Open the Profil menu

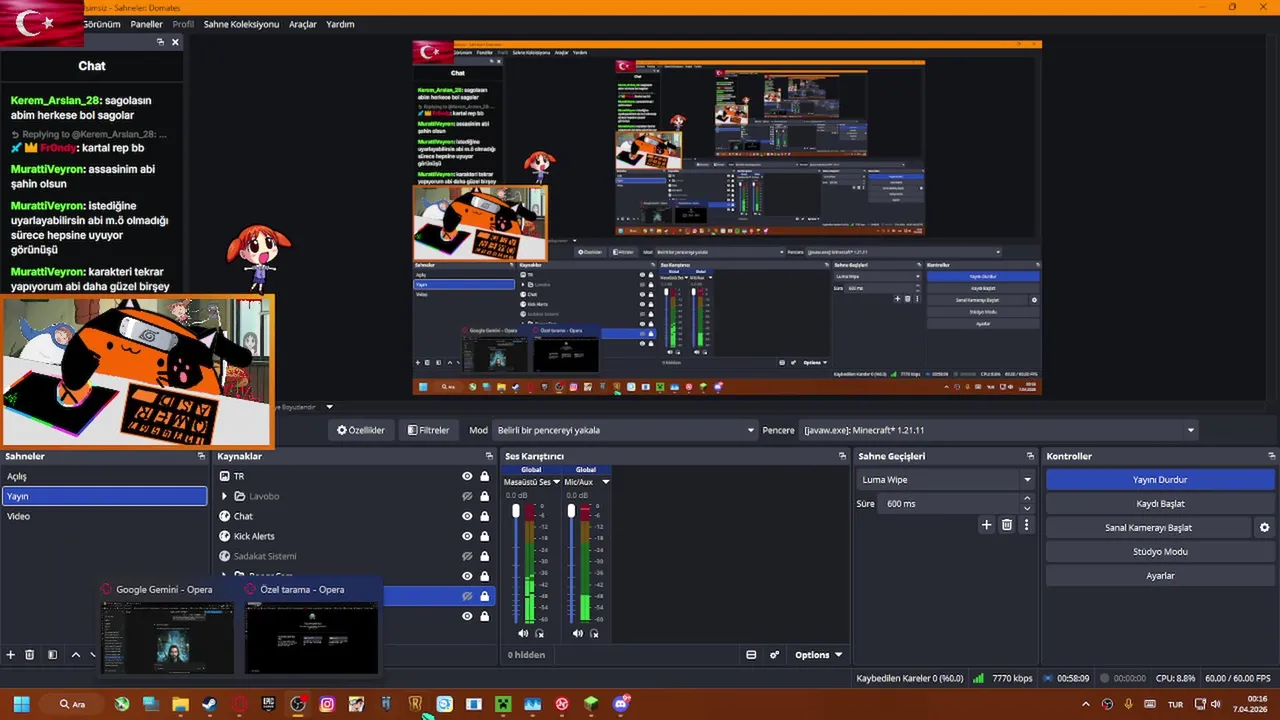pos(183,24)
